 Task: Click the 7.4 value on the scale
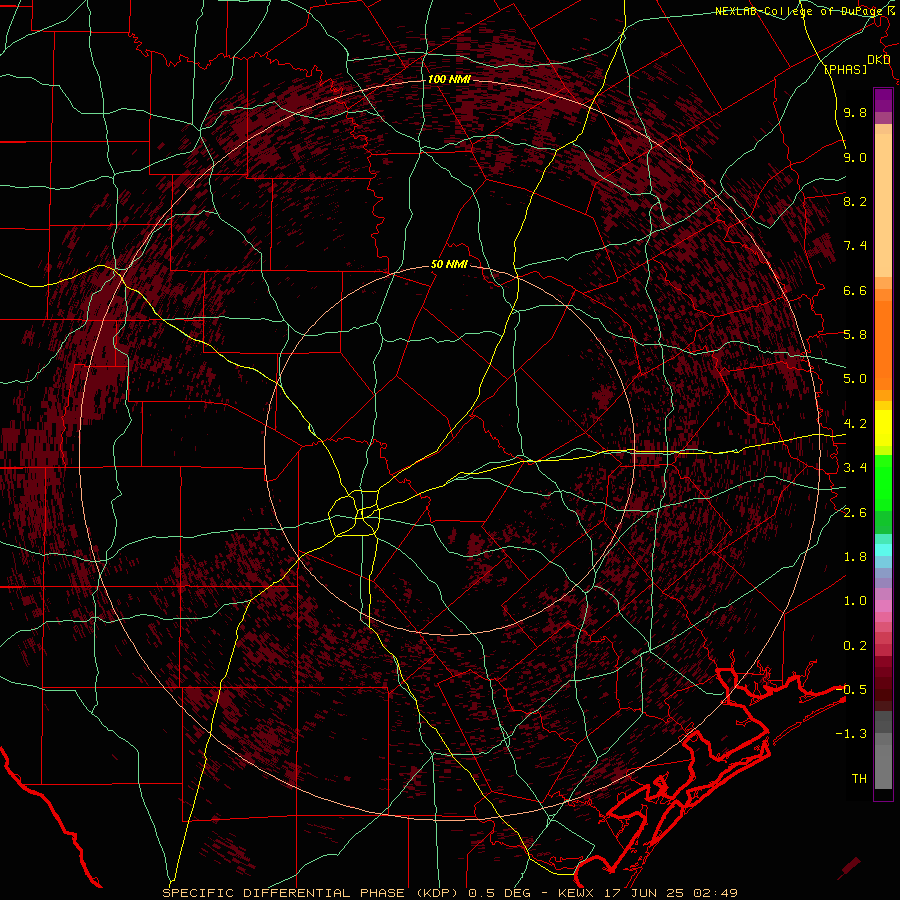855,246
